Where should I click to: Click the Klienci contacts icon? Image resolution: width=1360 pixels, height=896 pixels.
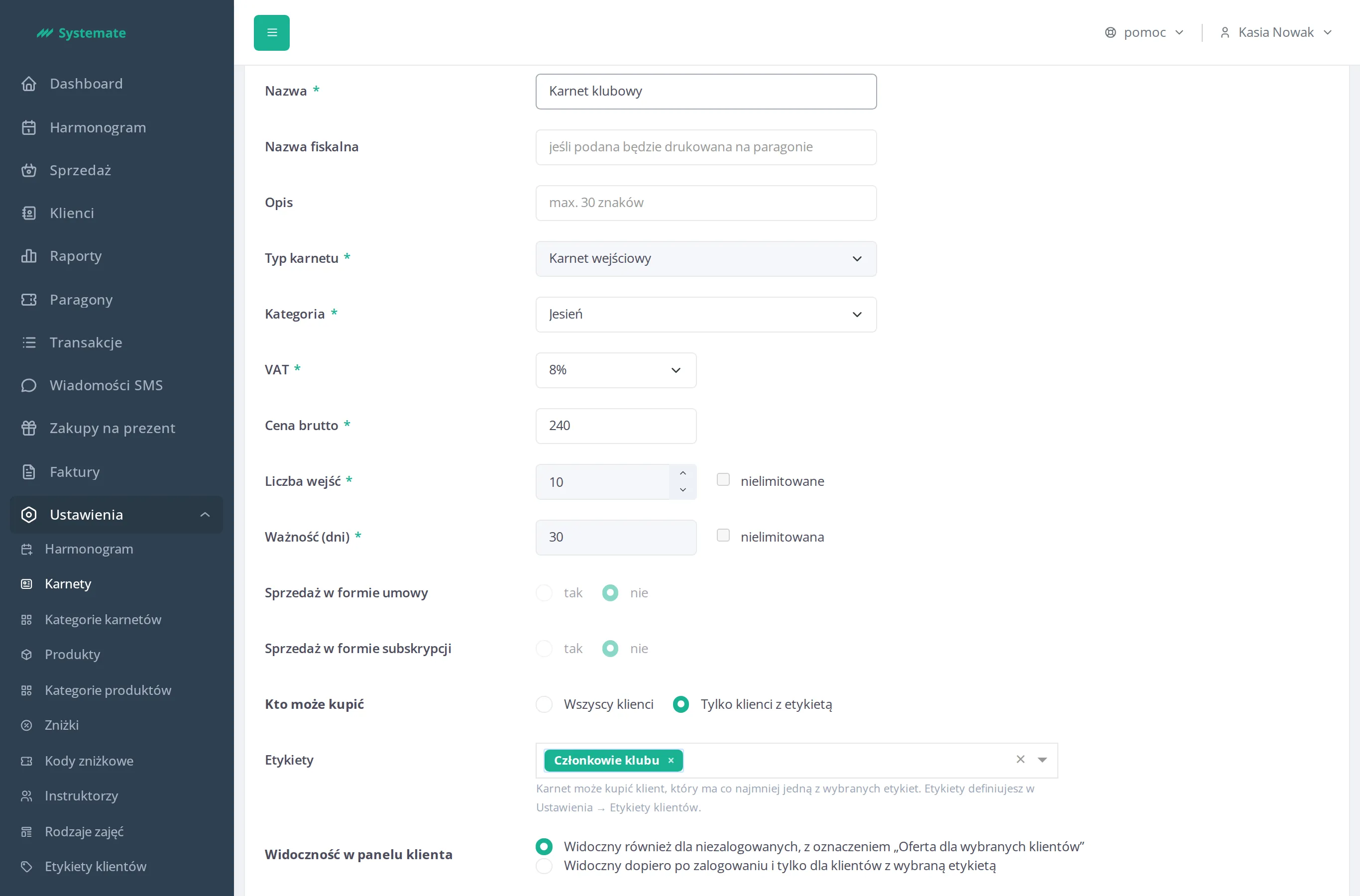(x=28, y=213)
